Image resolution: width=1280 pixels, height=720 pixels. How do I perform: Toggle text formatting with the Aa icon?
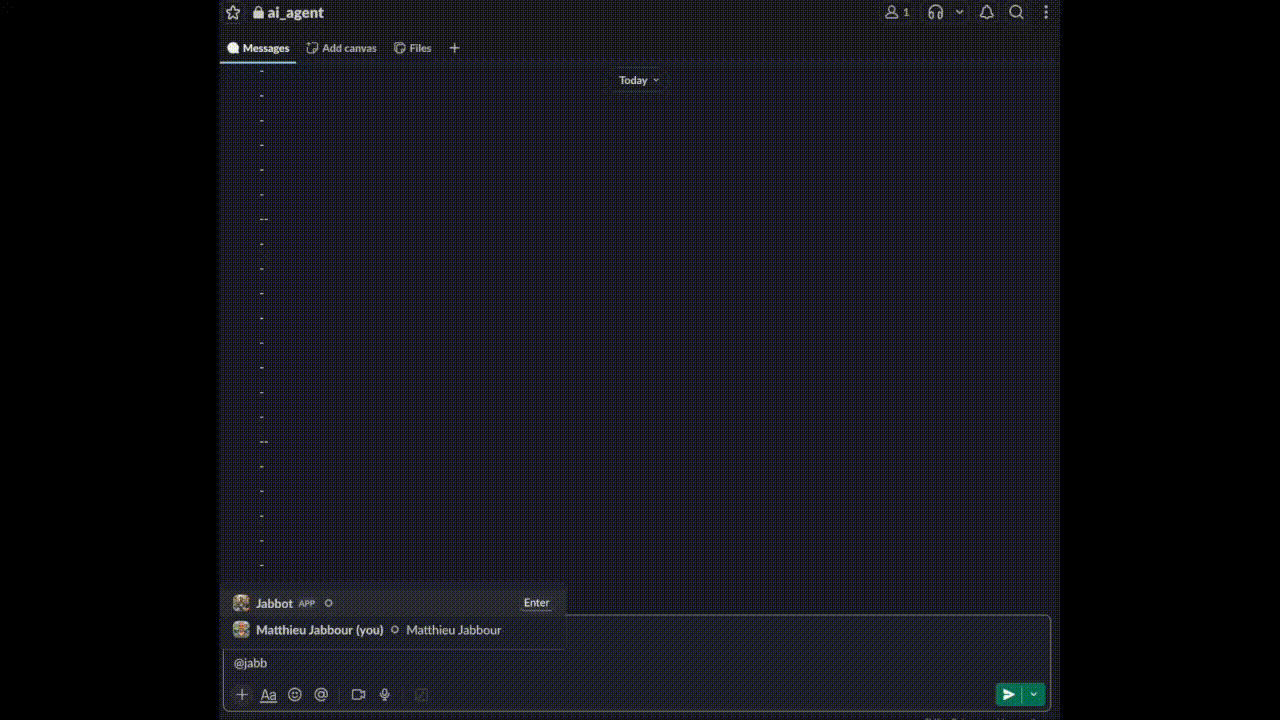click(x=268, y=694)
